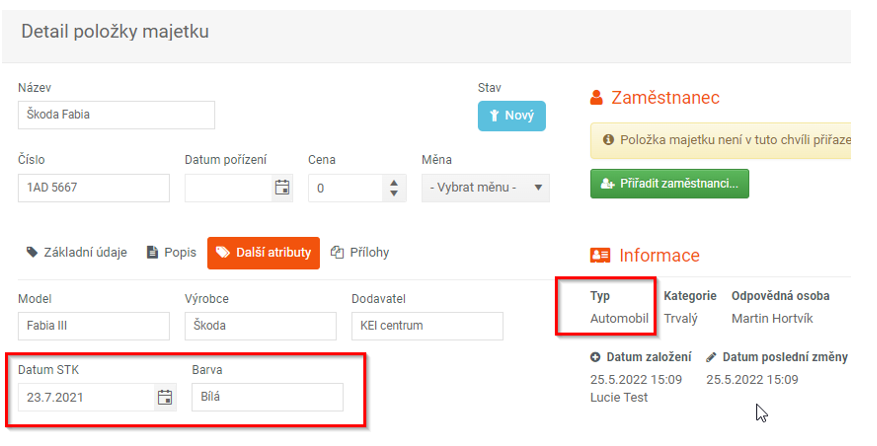Open the Datum pořízení calendar picker
877x446 pixels.
[282, 187]
